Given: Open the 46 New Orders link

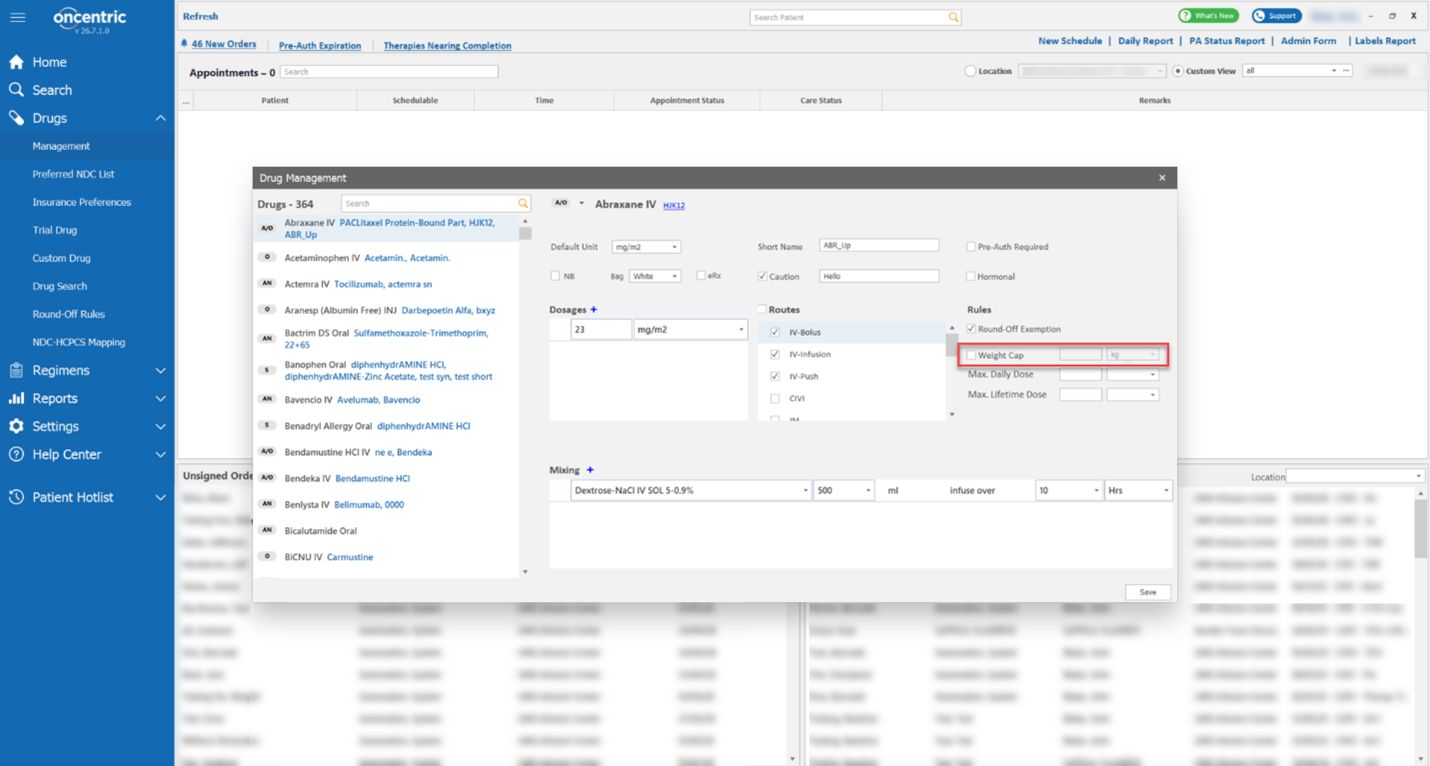Looking at the screenshot, I should (x=224, y=45).
